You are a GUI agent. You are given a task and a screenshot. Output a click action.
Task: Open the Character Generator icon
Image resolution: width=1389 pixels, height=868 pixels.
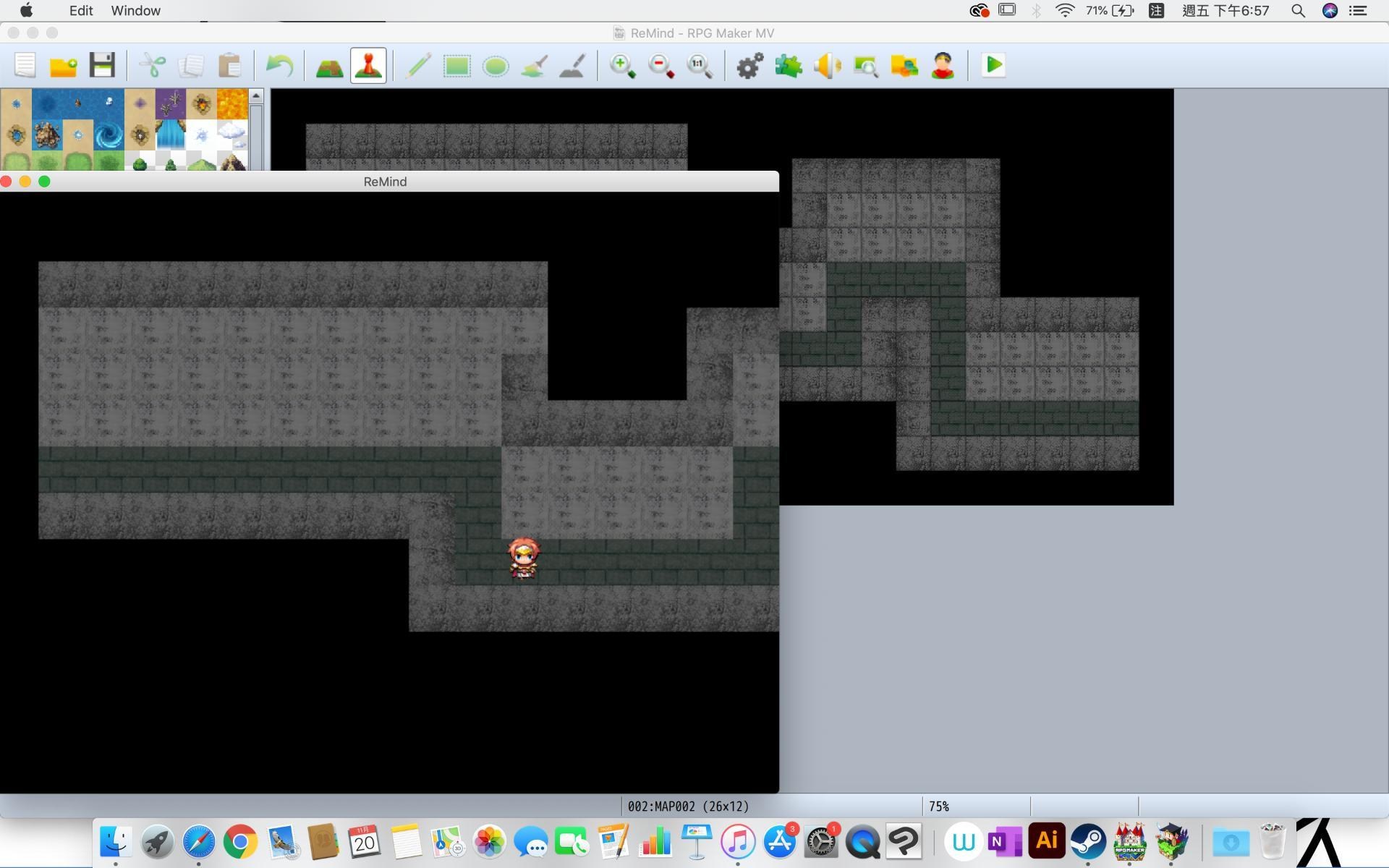click(x=943, y=66)
